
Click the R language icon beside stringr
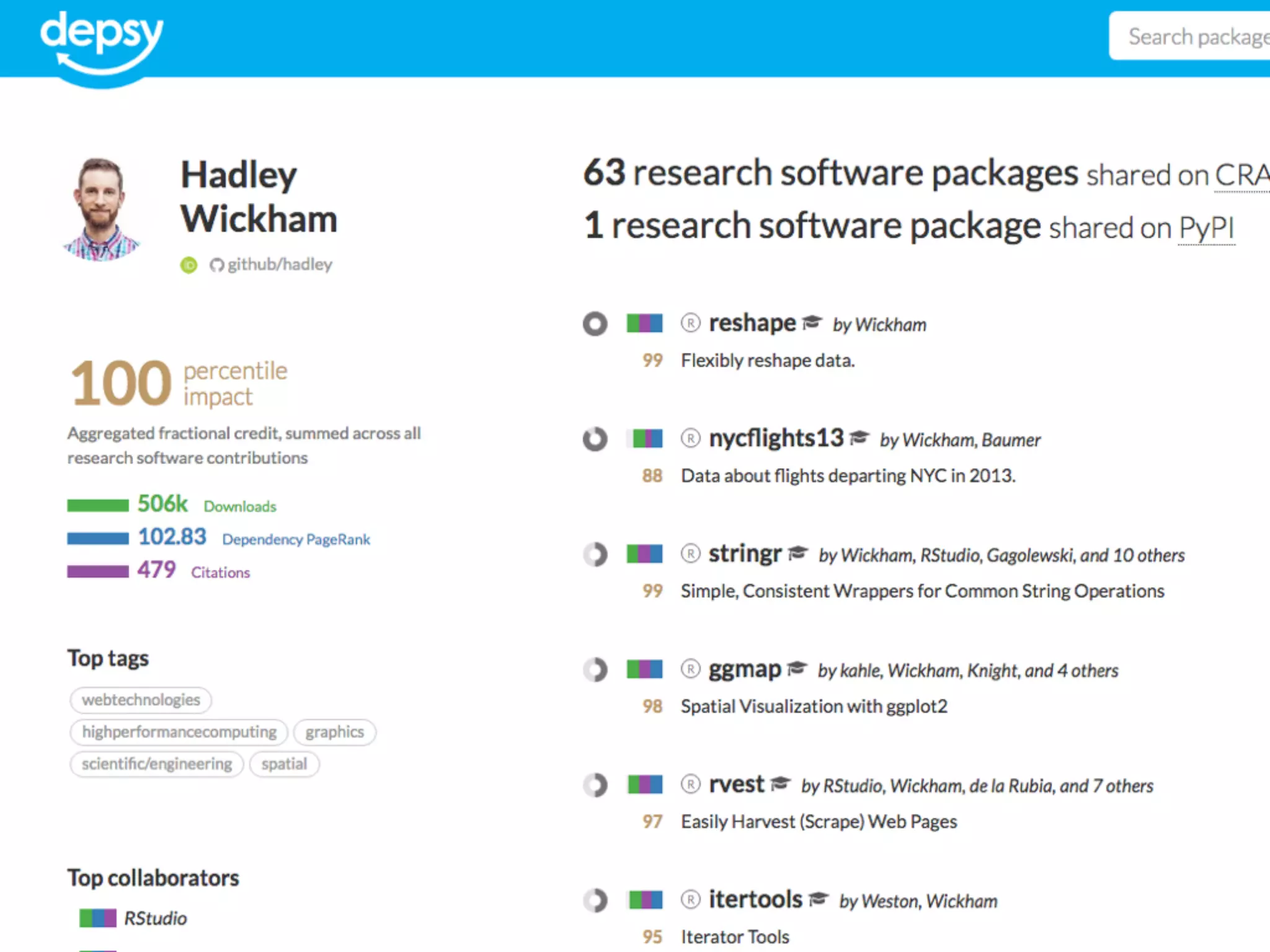tap(690, 553)
